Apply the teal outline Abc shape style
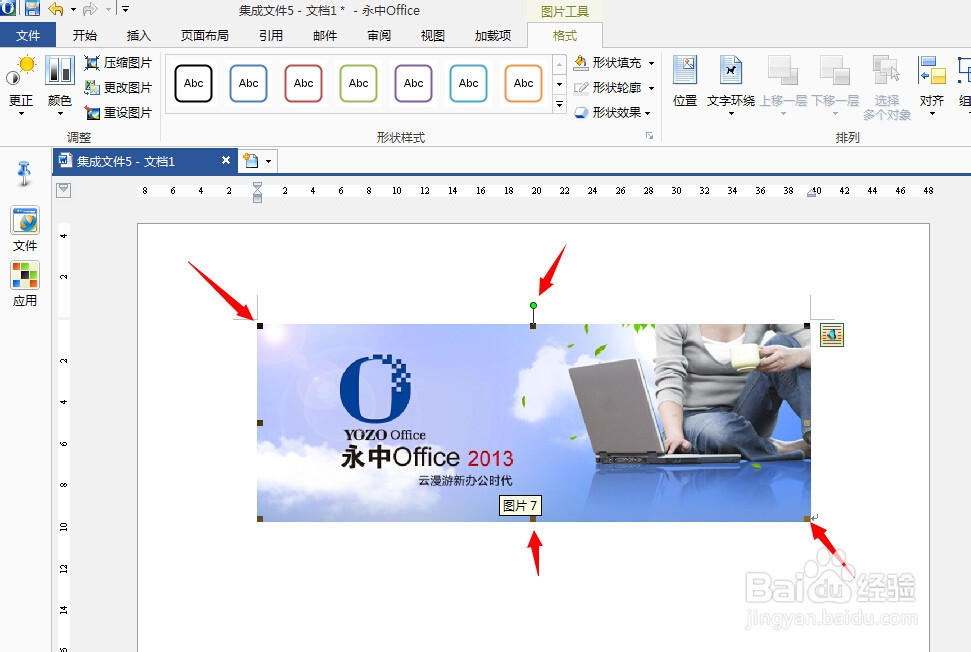The height and width of the screenshot is (652, 971). [468, 83]
